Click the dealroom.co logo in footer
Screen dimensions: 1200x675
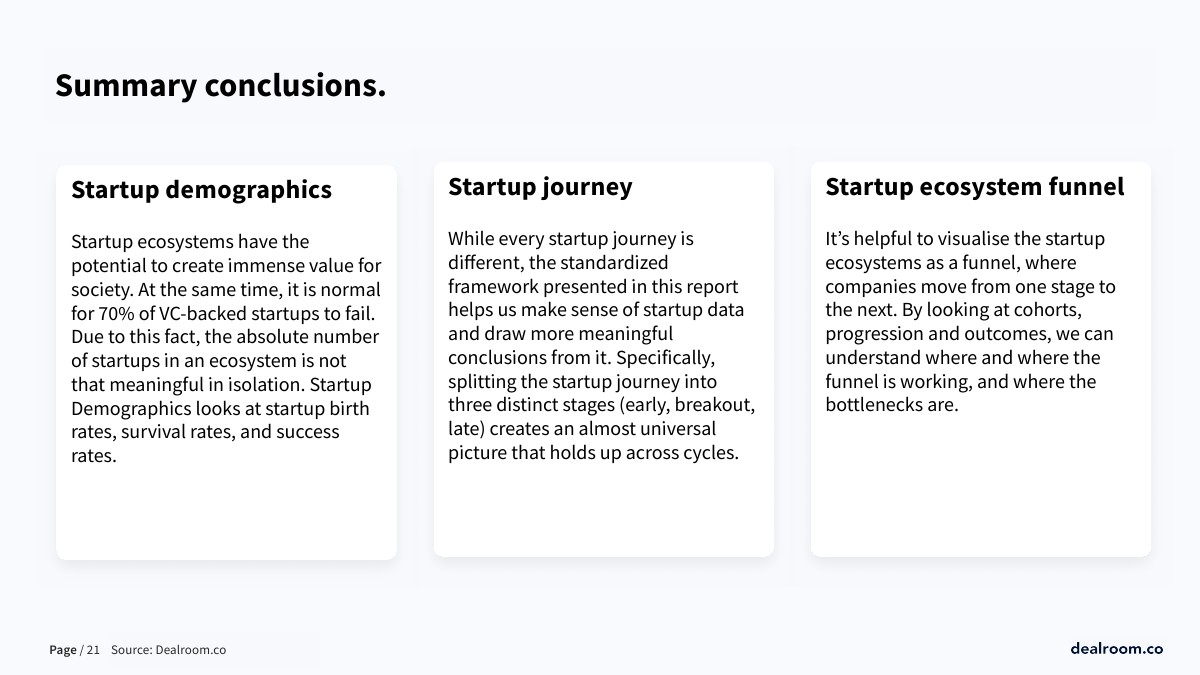(1116, 649)
